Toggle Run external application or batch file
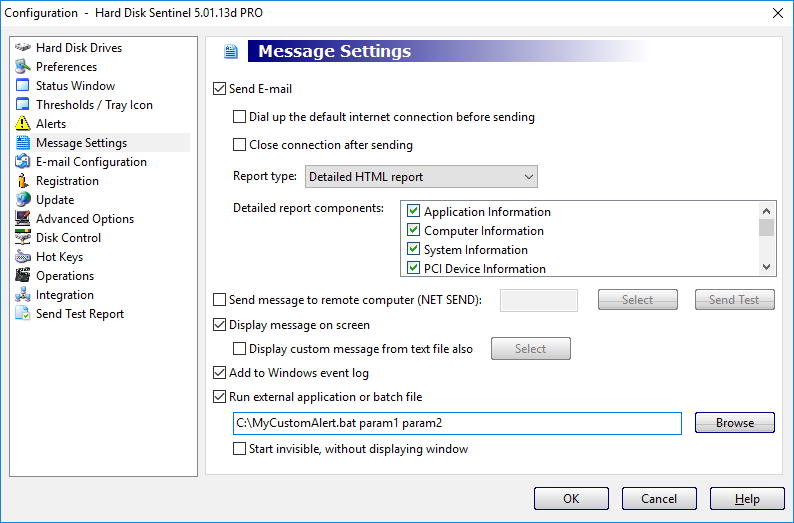 click(219, 396)
